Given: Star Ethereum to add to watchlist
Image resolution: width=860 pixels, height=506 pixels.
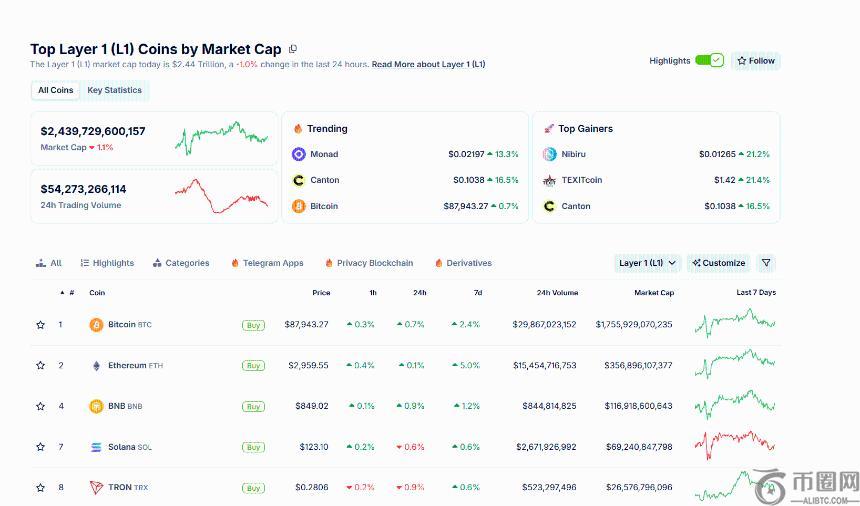Looking at the screenshot, I should pyautogui.click(x=41, y=366).
